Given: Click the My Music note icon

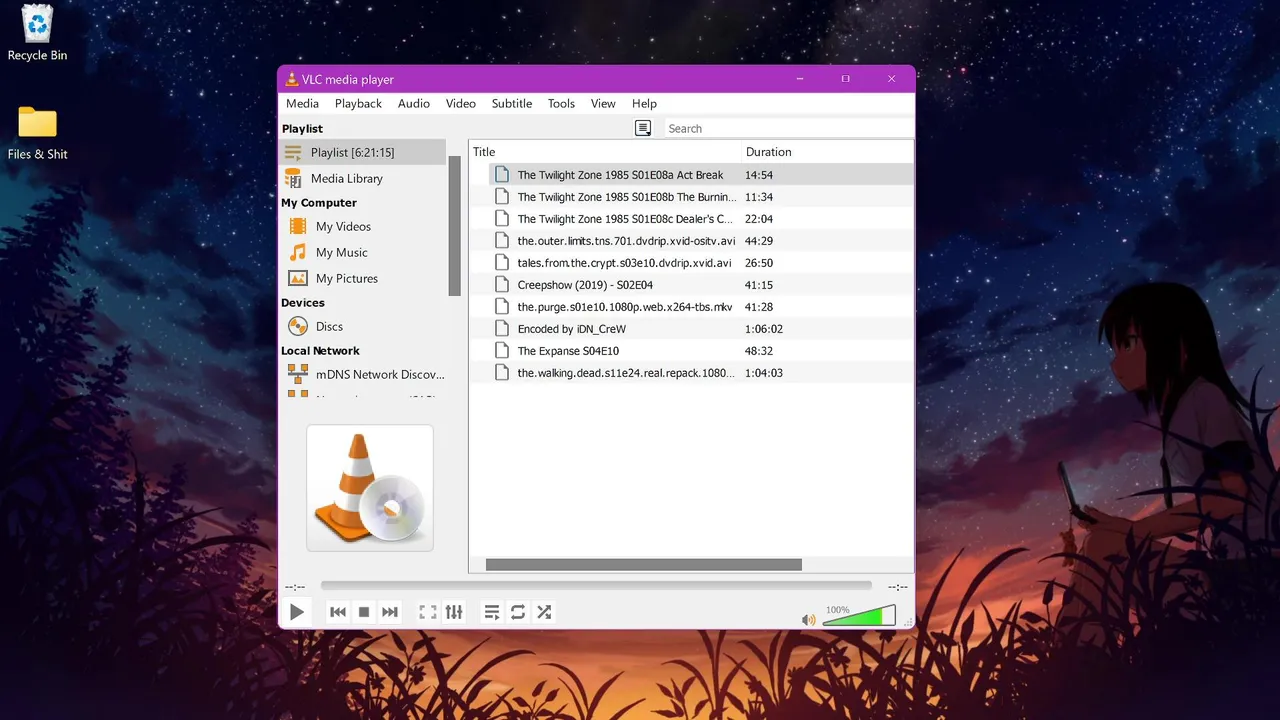Looking at the screenshot, I should pyautogui.click(x=297, y=252).
